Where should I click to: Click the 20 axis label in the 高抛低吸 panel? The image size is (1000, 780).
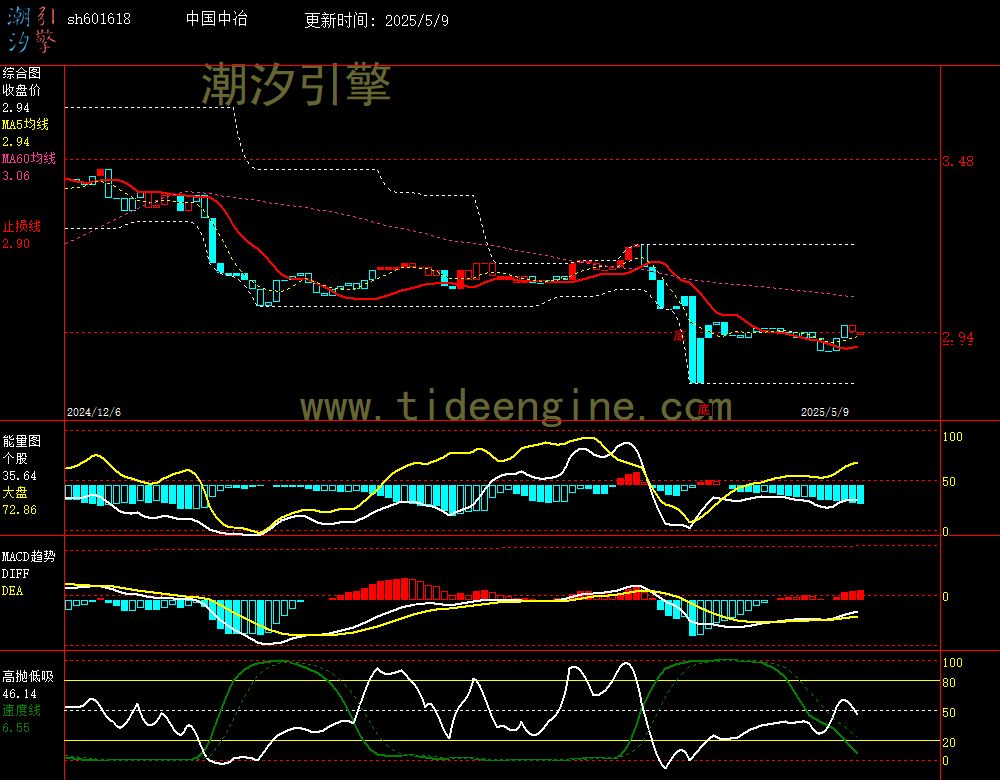point(949,742)
